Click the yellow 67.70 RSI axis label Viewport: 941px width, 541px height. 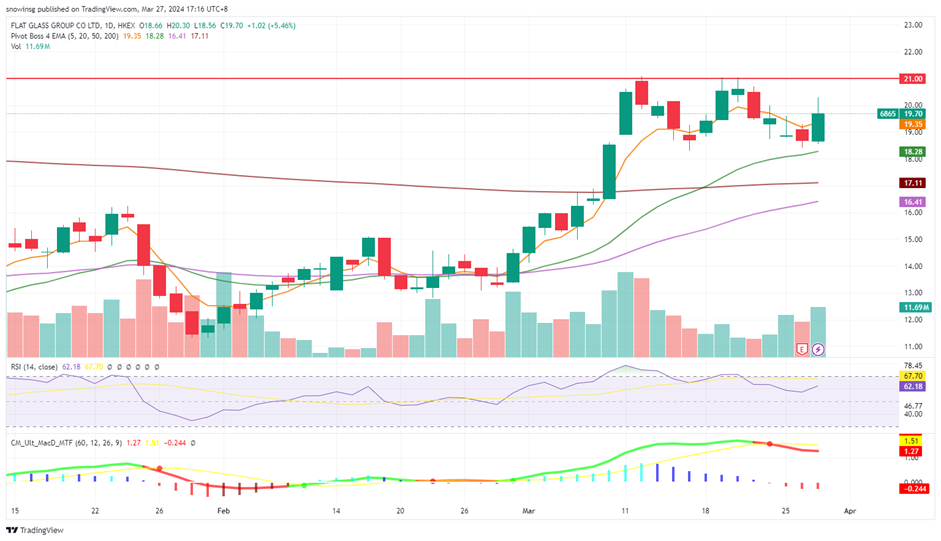[913, 376]
